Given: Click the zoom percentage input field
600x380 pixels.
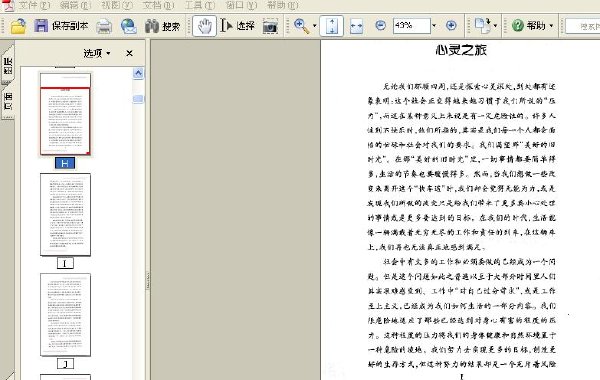Looking at the screenshot, I should 412,26.
